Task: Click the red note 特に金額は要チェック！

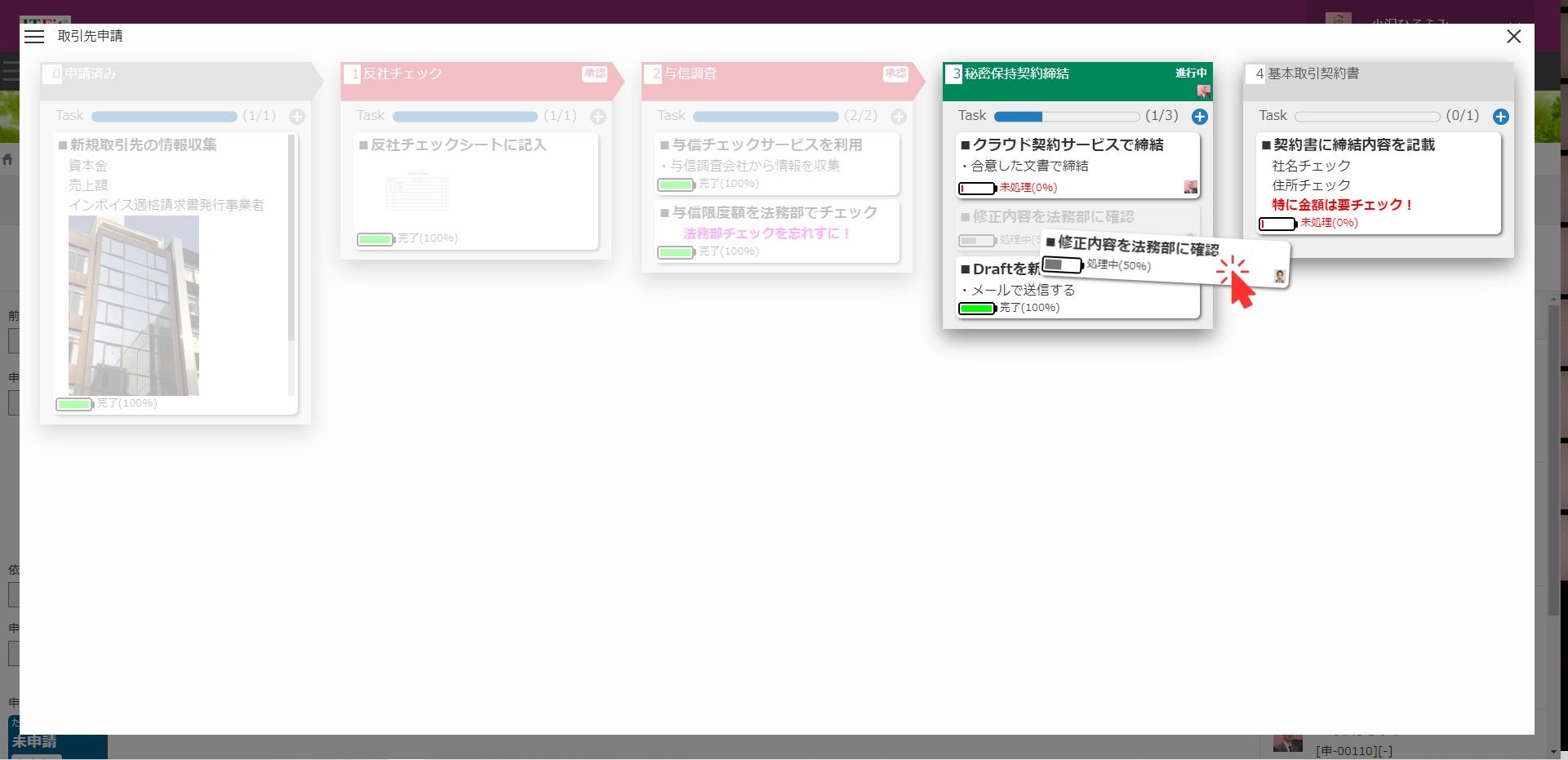Action: click(x=1343, y=205)
